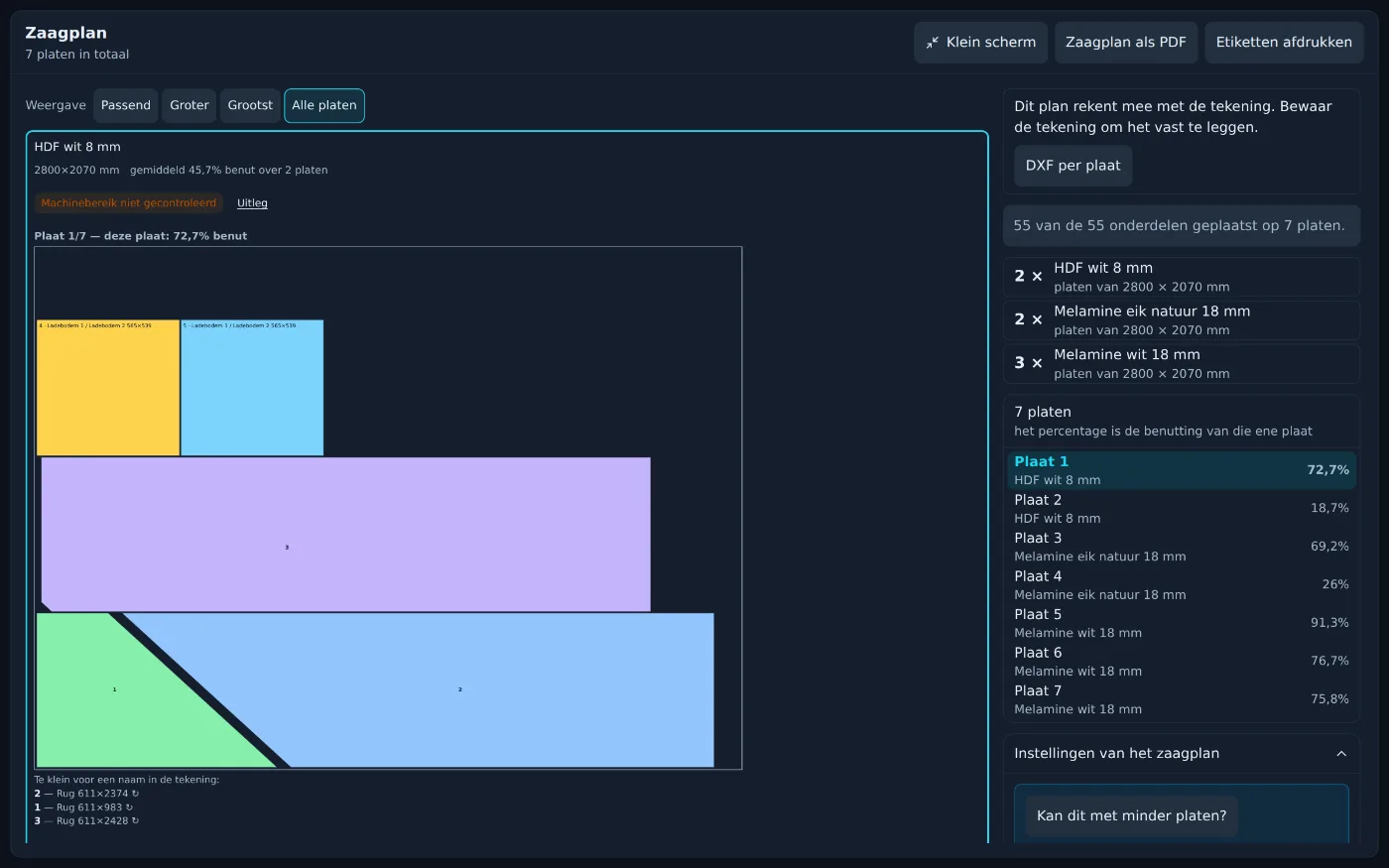The height and width of the screenshot is (868, 1389).
Task: Download DXF per plaat
Action: (1073, 166)
